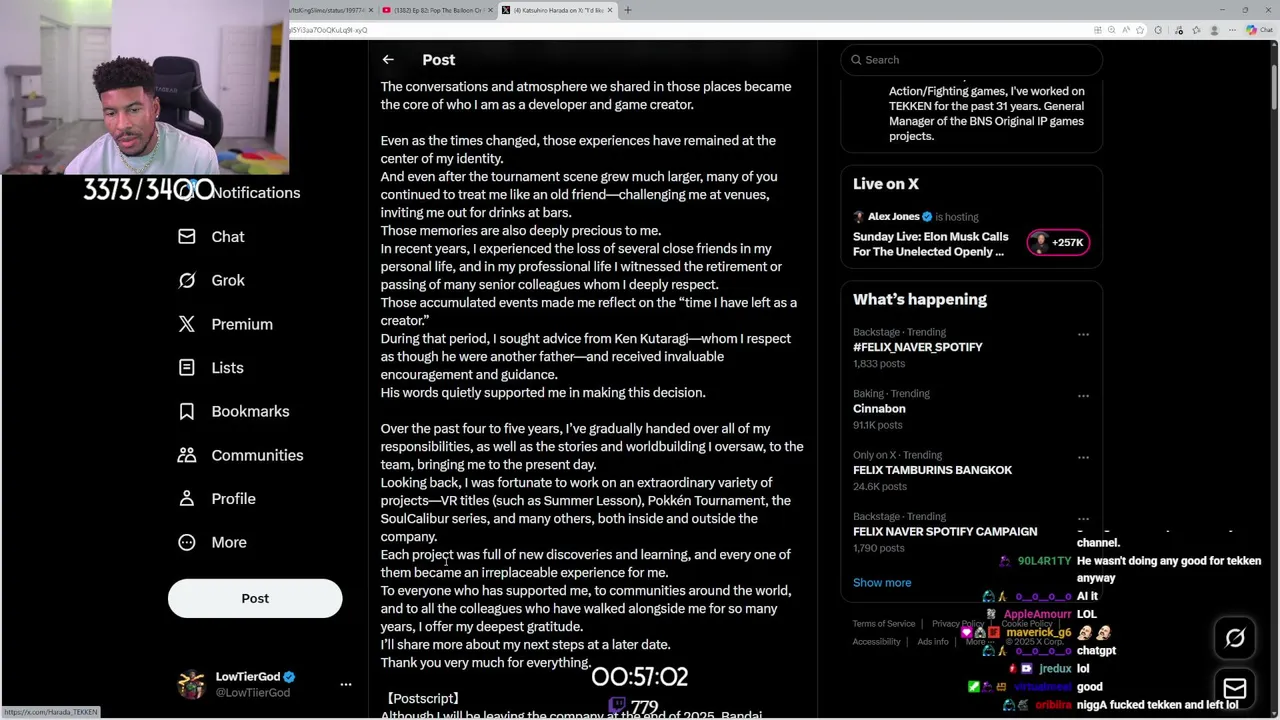Select the Premium menu label
Image resolution: width=1280 pixels, height=720 pixels.
tap(242, 324)
